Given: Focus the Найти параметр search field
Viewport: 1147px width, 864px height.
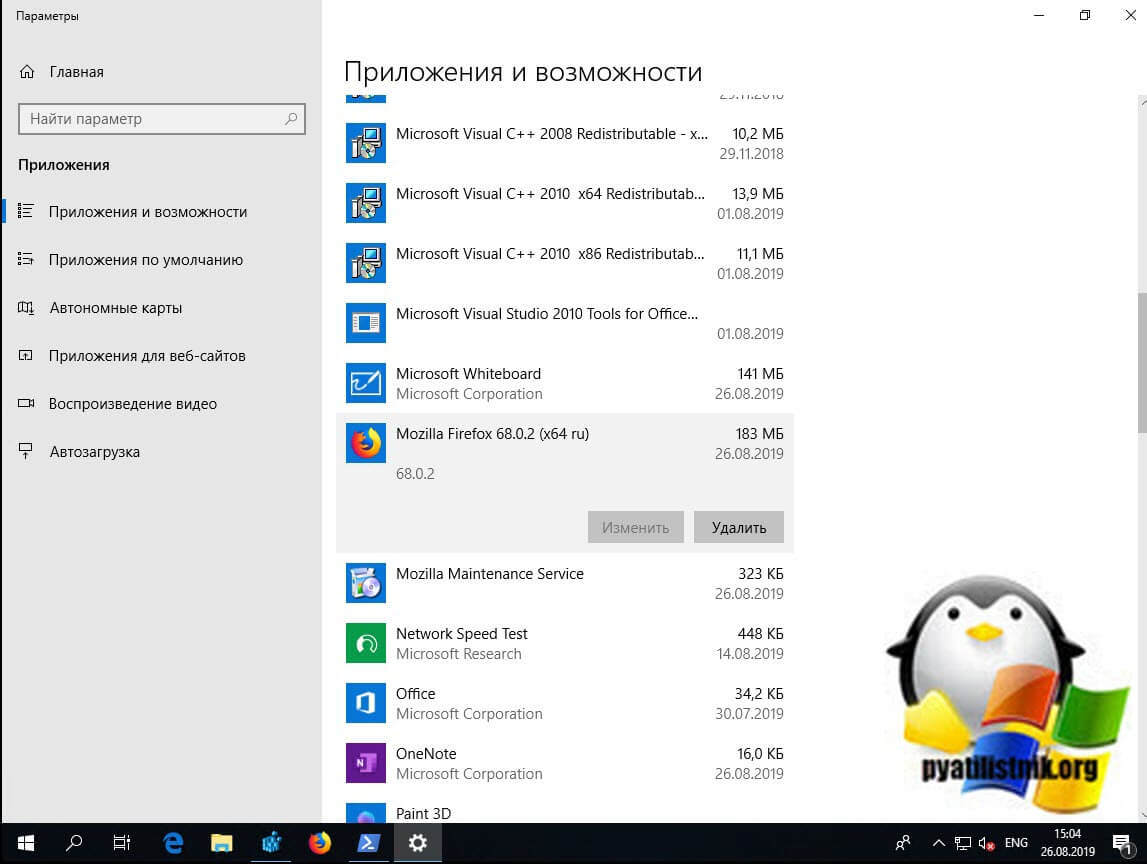Looking at the screenshot, I should pos(162,119).
